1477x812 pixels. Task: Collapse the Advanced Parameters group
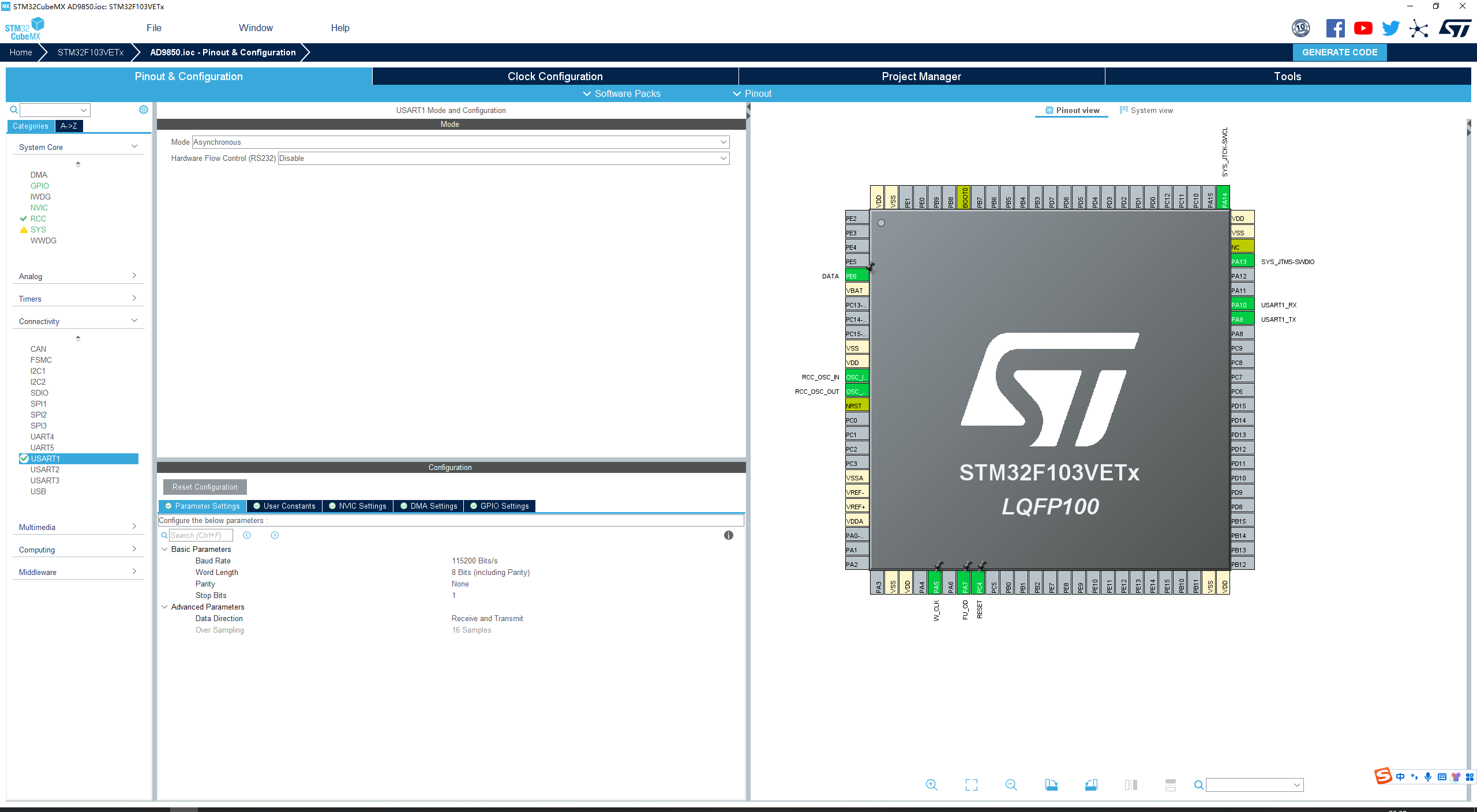(164, 607)
